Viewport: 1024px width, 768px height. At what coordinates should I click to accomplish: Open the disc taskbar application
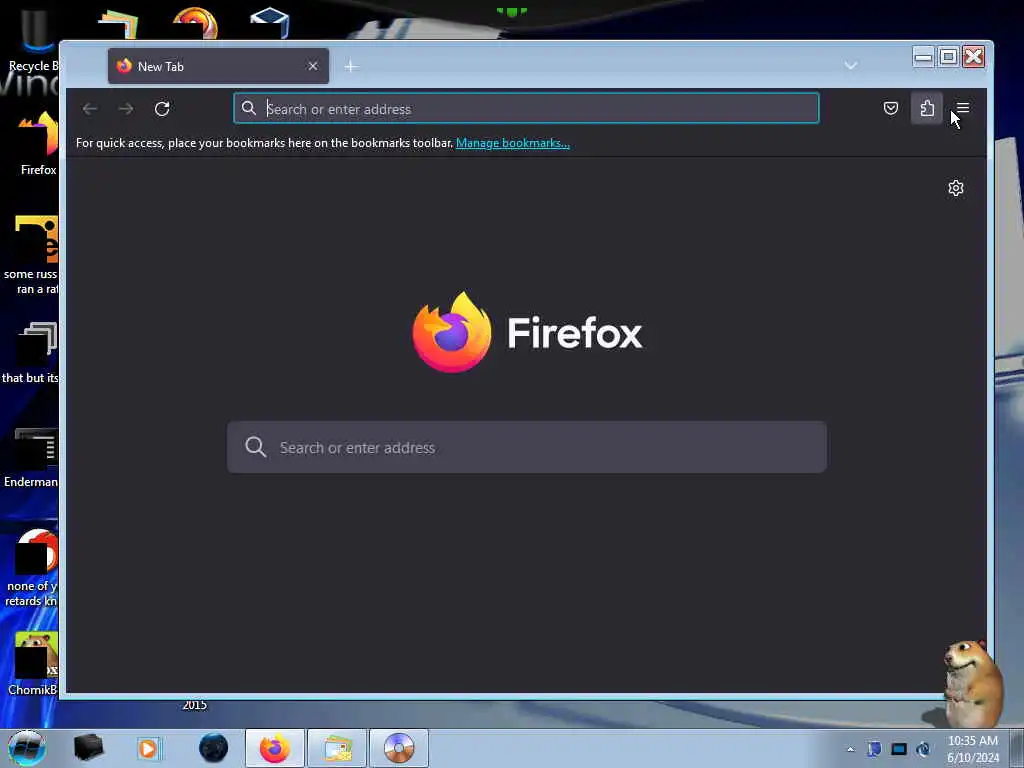399,748
